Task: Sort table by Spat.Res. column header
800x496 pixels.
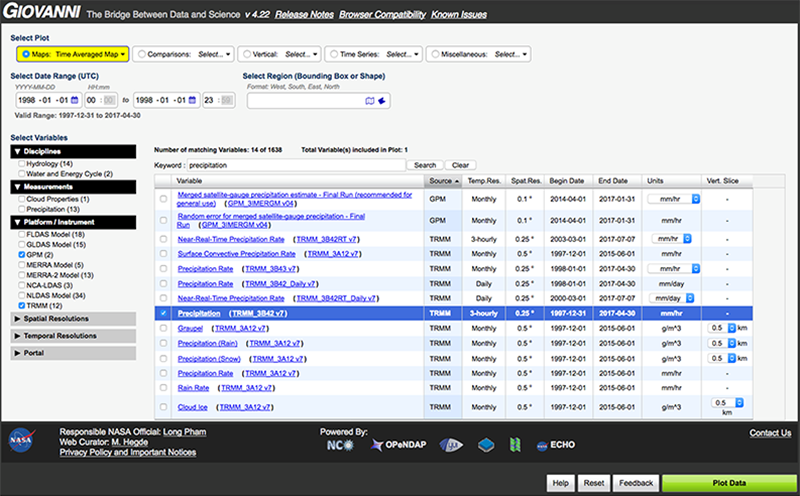Action: [526, 181]
